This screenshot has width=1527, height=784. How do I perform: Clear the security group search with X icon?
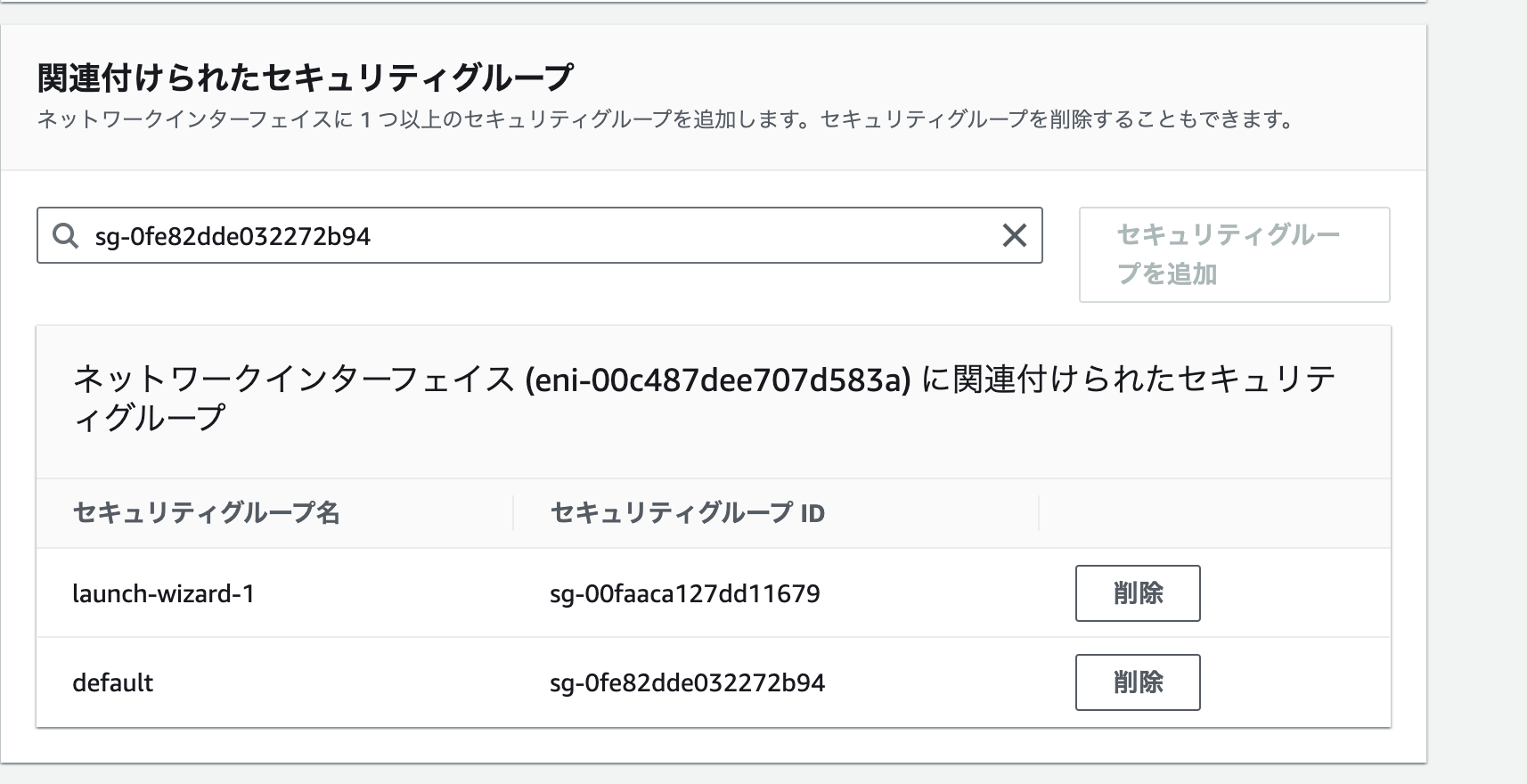click(1014, 236)
